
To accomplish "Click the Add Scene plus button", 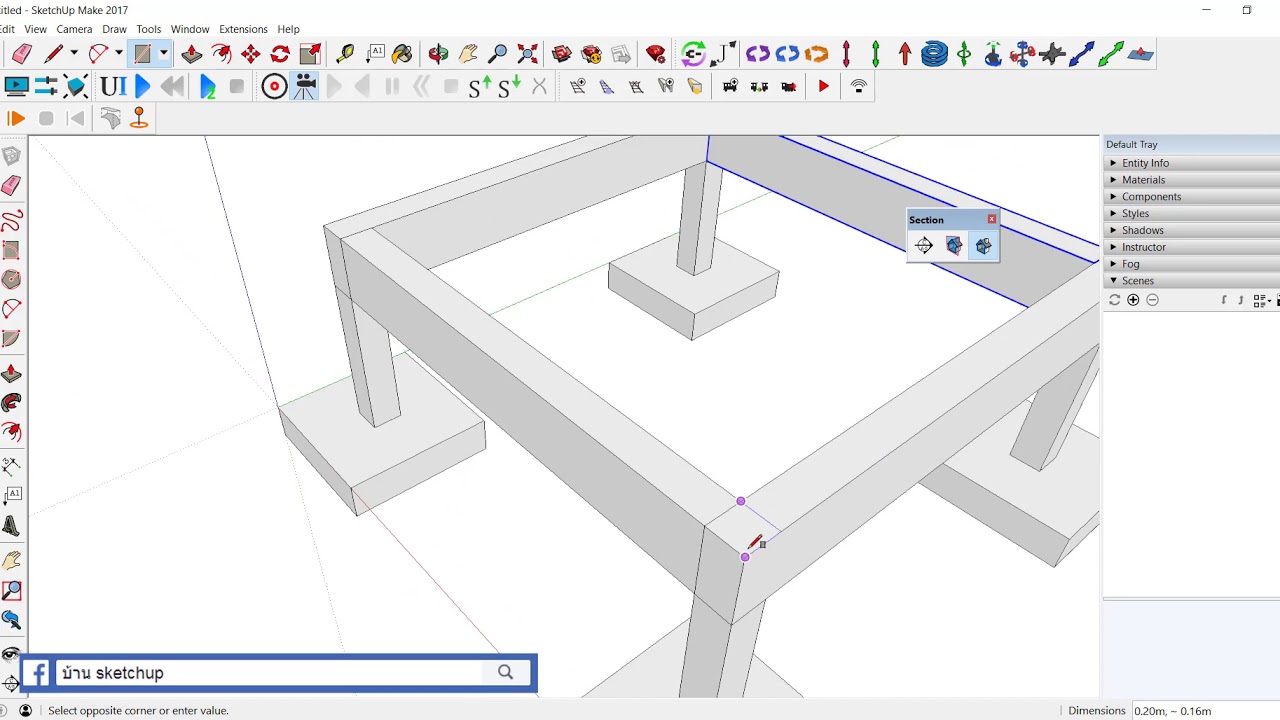I will tap(1133, 300).
